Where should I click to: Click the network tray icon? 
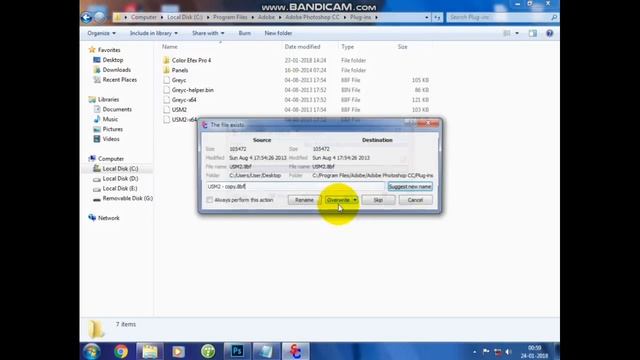pyautogui.click(x=498, y=352)
